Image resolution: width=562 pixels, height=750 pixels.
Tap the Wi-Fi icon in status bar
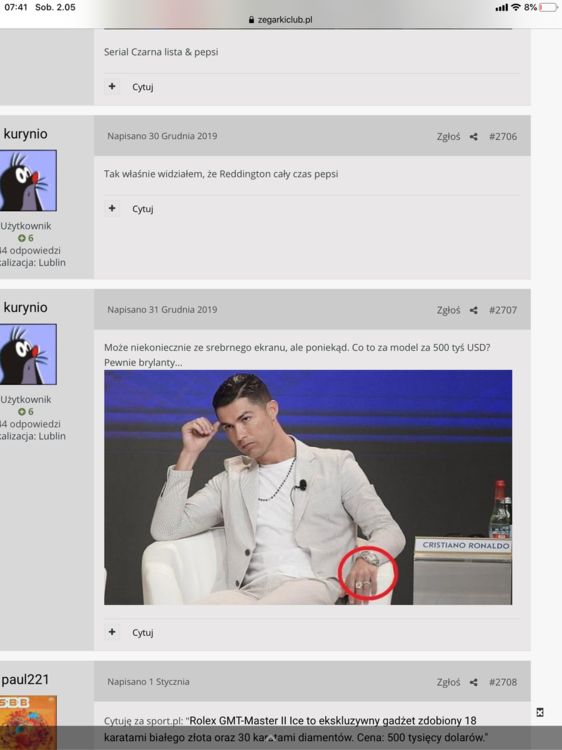[x=516, y=7]
